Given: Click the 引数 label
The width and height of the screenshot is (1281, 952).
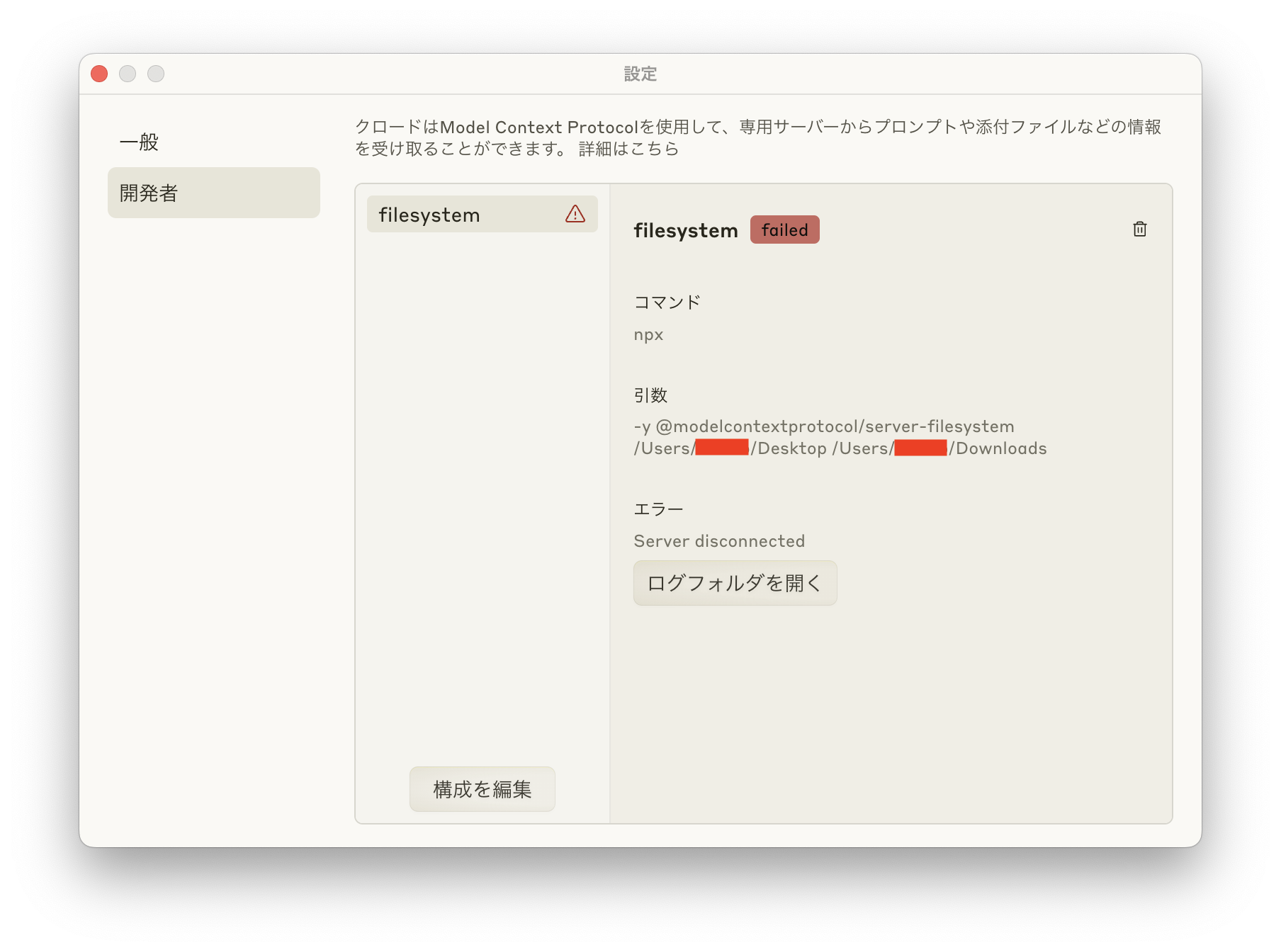Looking at the screenshot, I should [650, 395].
